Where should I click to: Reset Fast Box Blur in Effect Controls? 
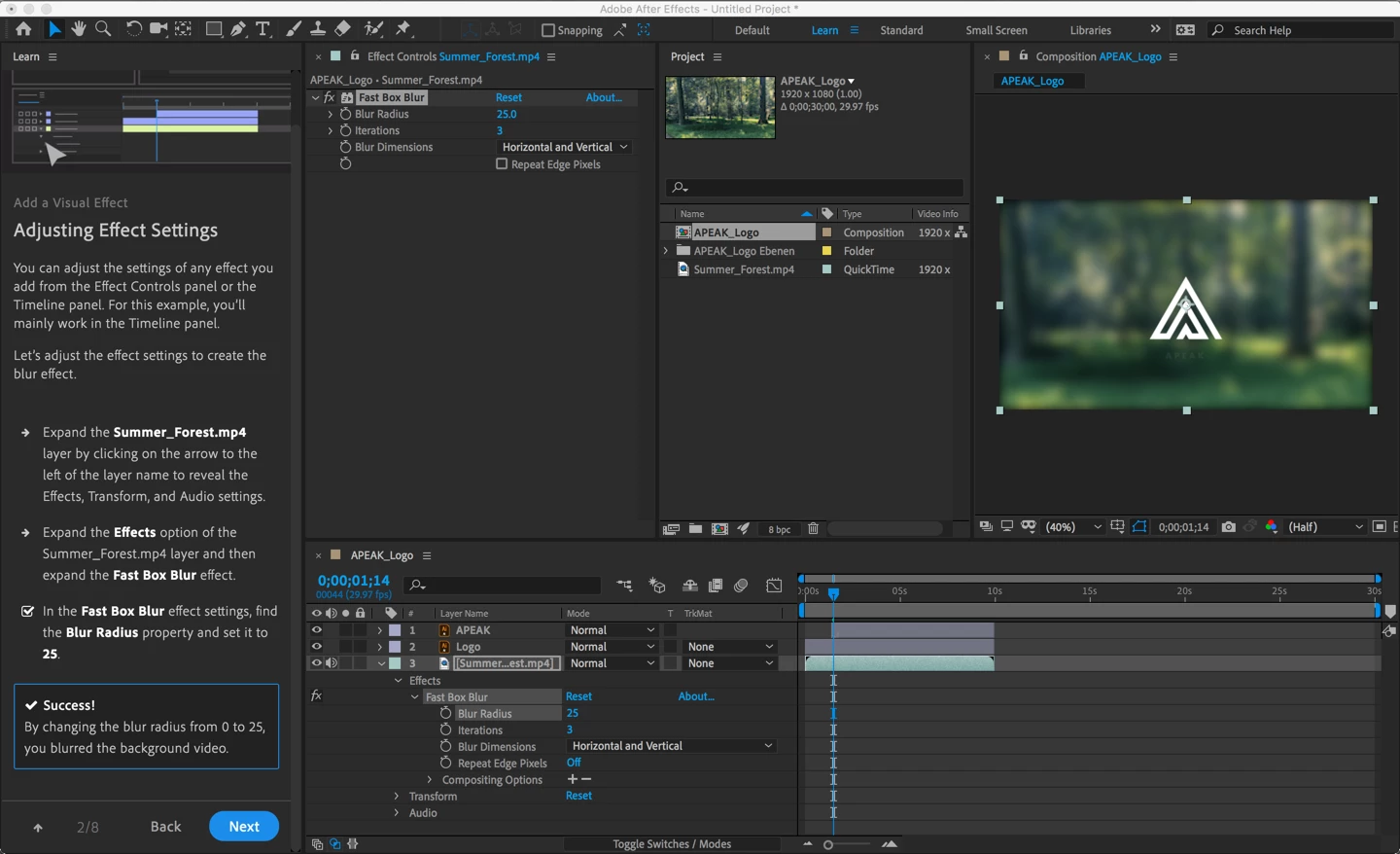click(508, 97)
